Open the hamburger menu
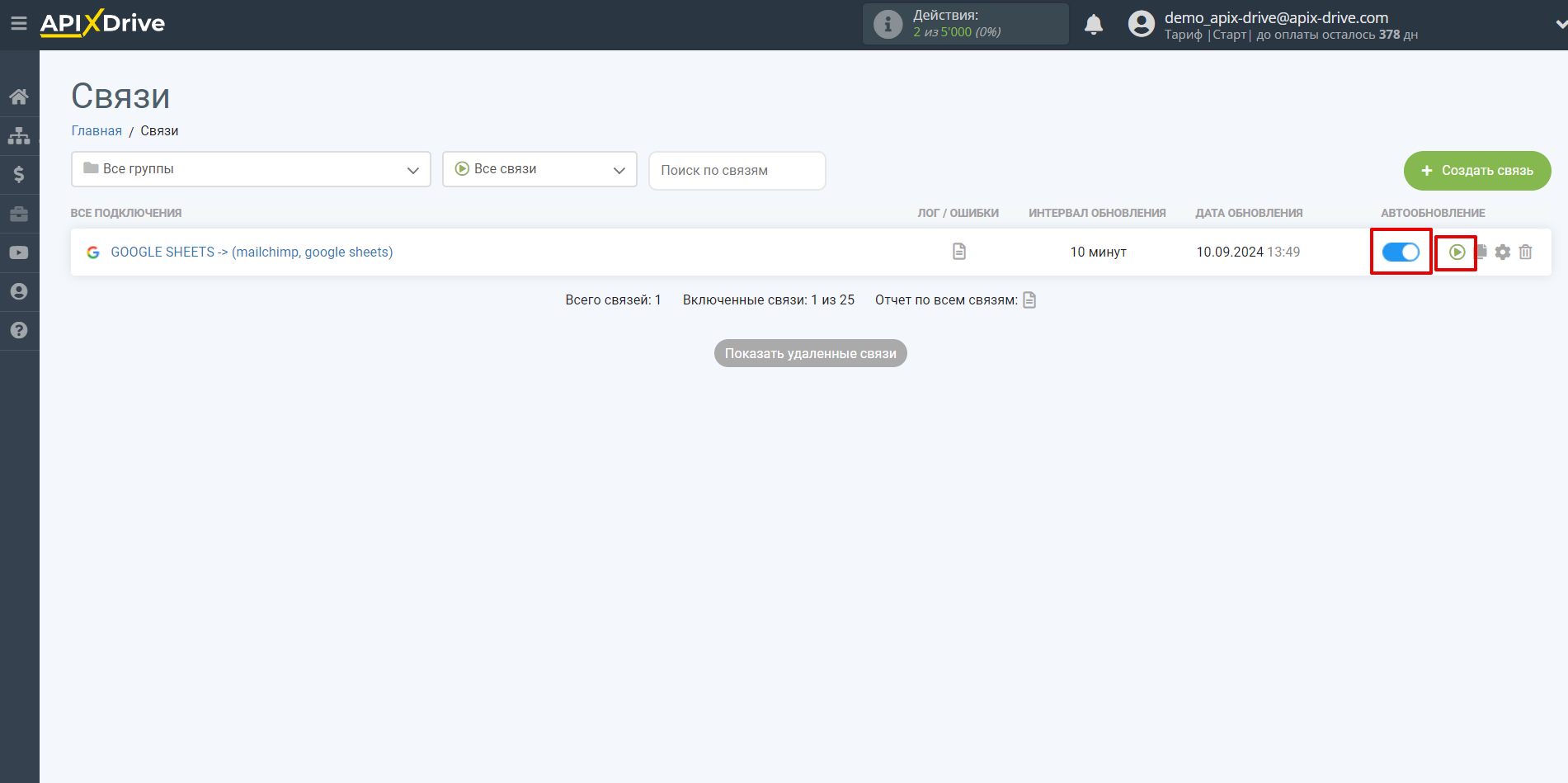Screen dimensions: 1568x783 click(x=18, y=24)
